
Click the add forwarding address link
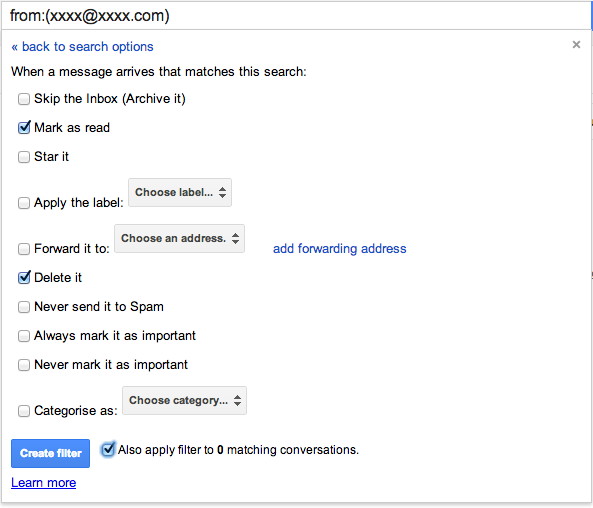click(340, 249)
